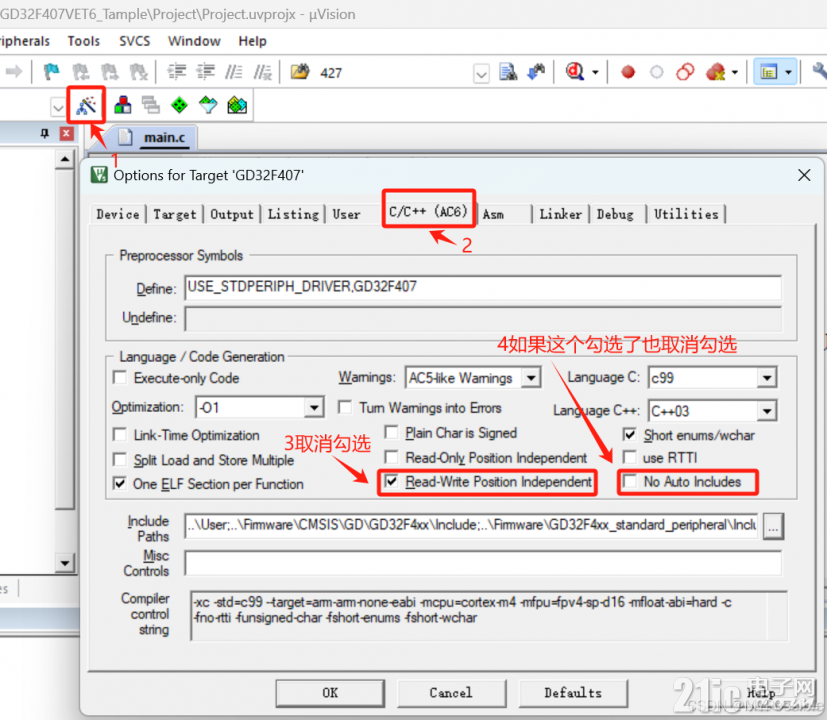Click the disable all breakpoints icon
The height and width of the screenshot is (720, 827).
685,72
